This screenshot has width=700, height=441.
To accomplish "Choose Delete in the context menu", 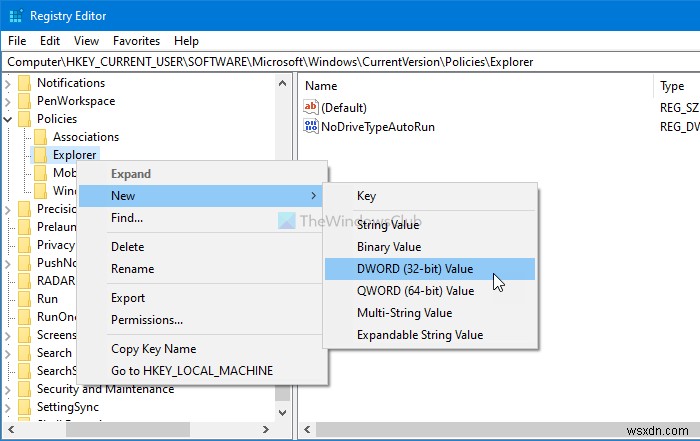I will pos(202,247).
